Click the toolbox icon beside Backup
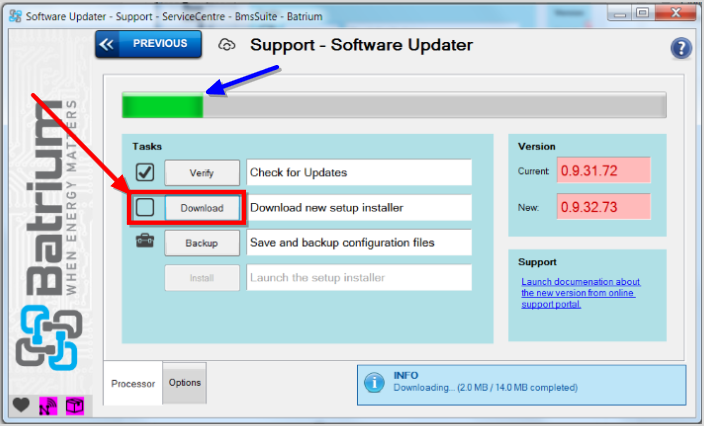Viewport: 704px width, 426px height. click(x=145, y=241)
